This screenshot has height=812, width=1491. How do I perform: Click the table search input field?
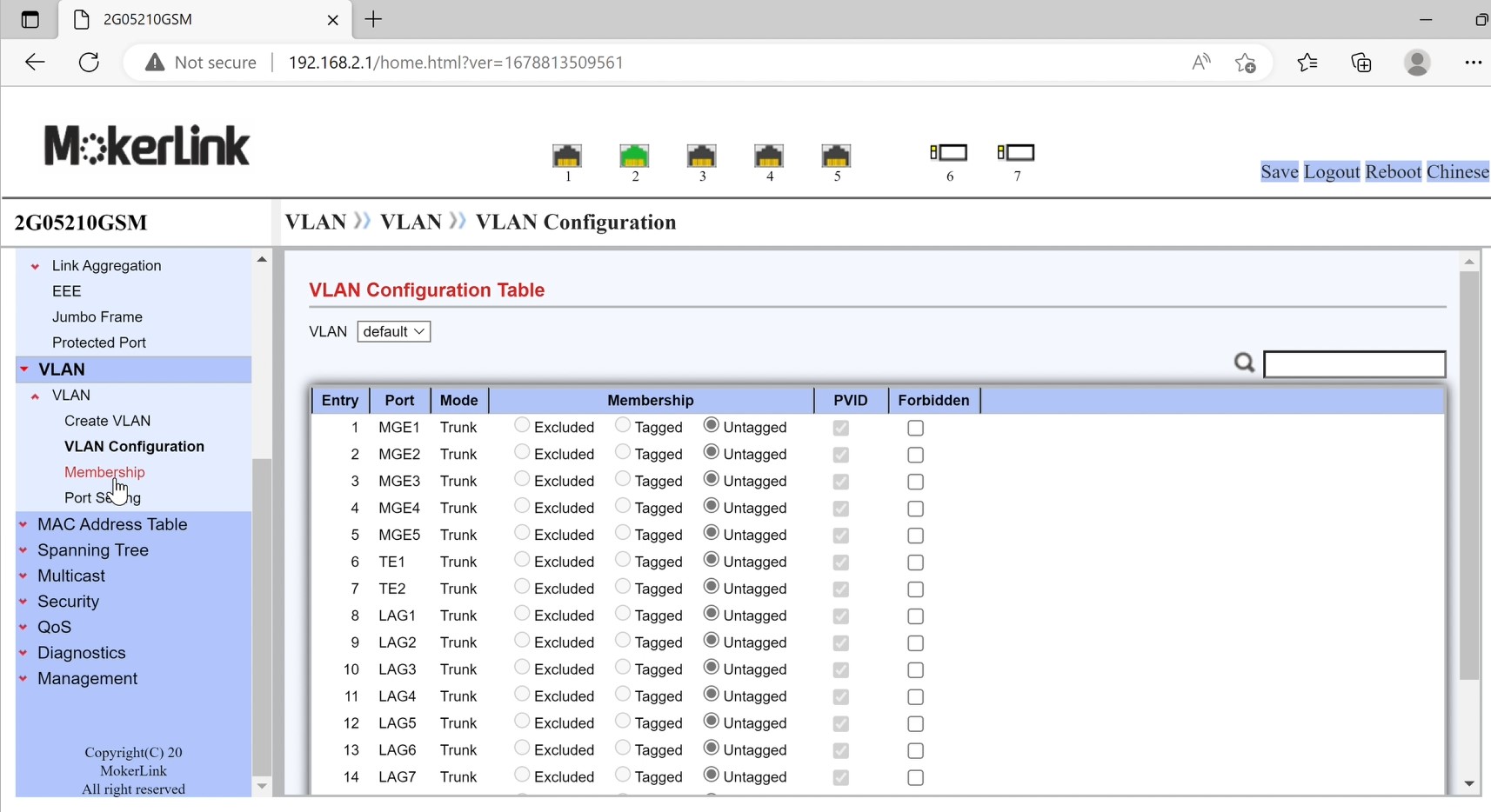tap(1354, 364)
